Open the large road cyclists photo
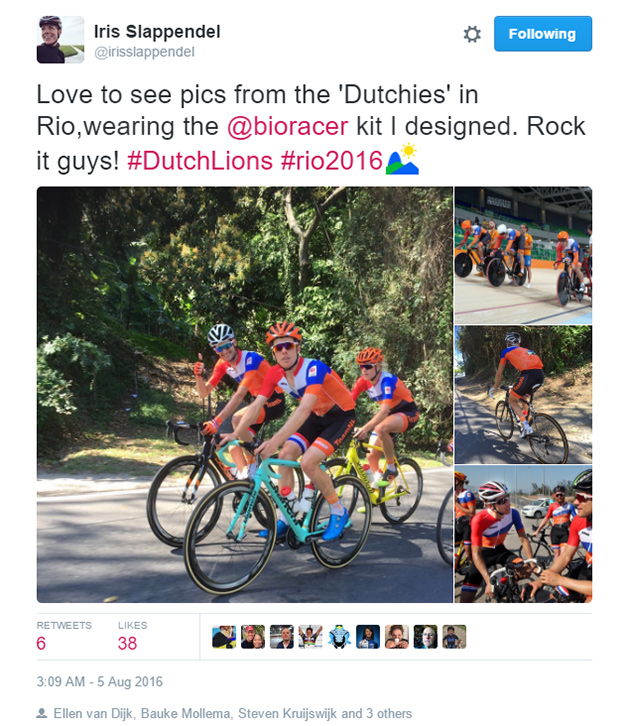This screenshot has width=630, height=726. pos(245,394)
